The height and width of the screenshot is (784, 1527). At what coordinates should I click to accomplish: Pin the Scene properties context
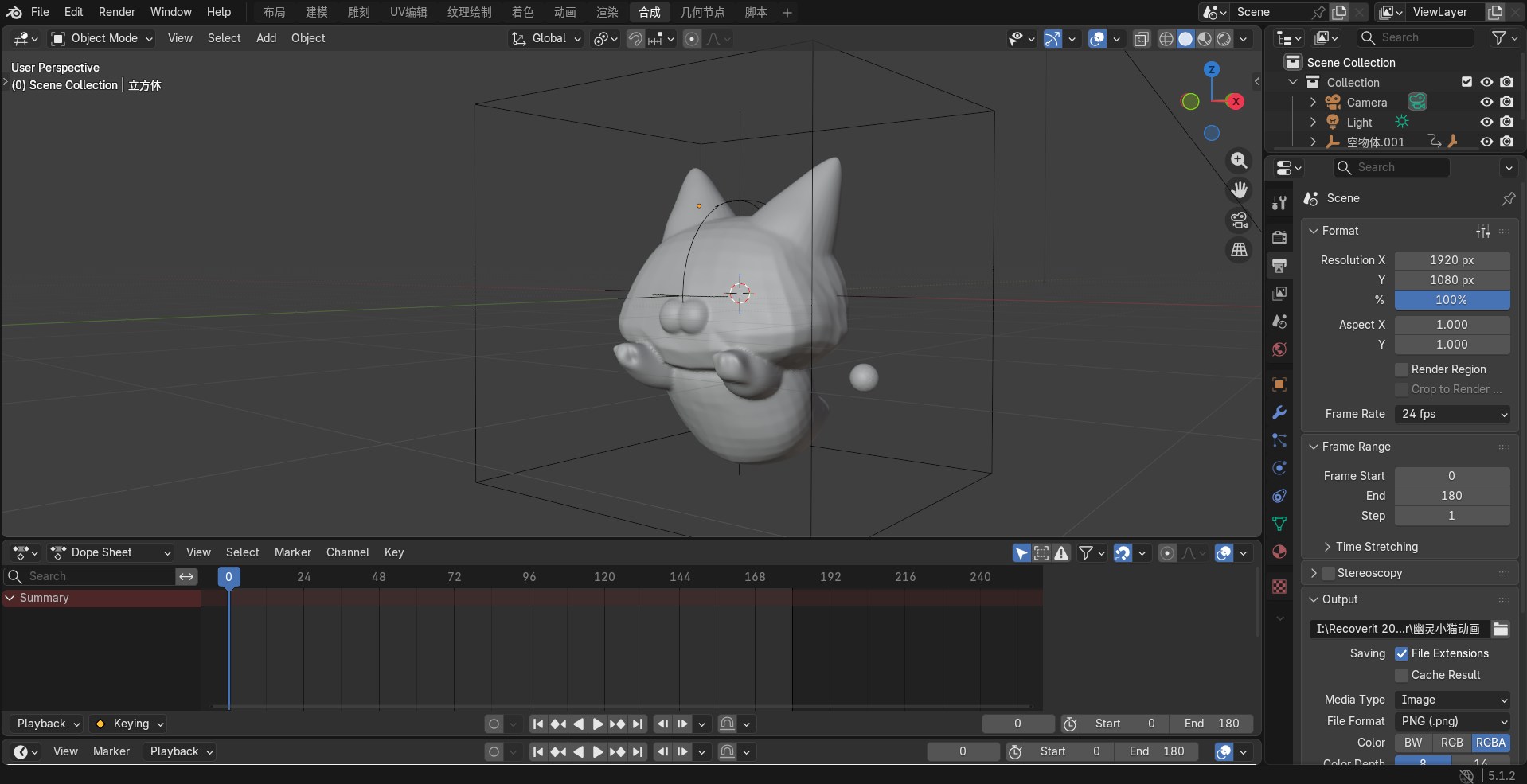point(1508,198)
